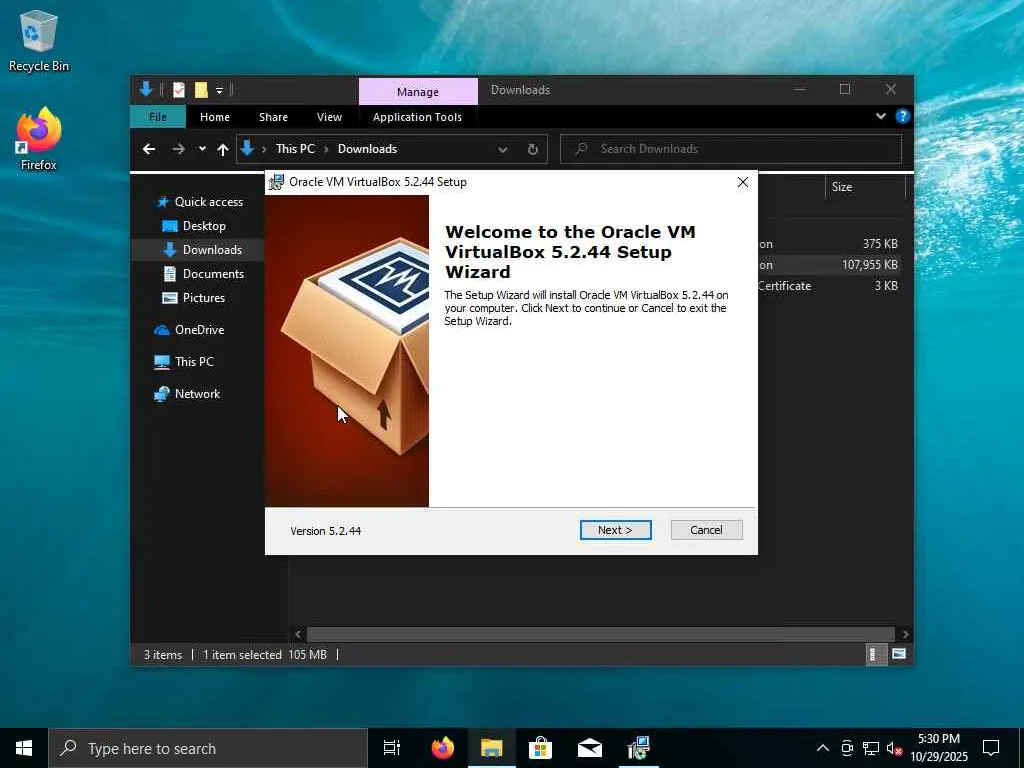Open Microsoft Store from taskbar
Image resolution: width=1024 pixels, height=768 pixels.
pos(541,748)
